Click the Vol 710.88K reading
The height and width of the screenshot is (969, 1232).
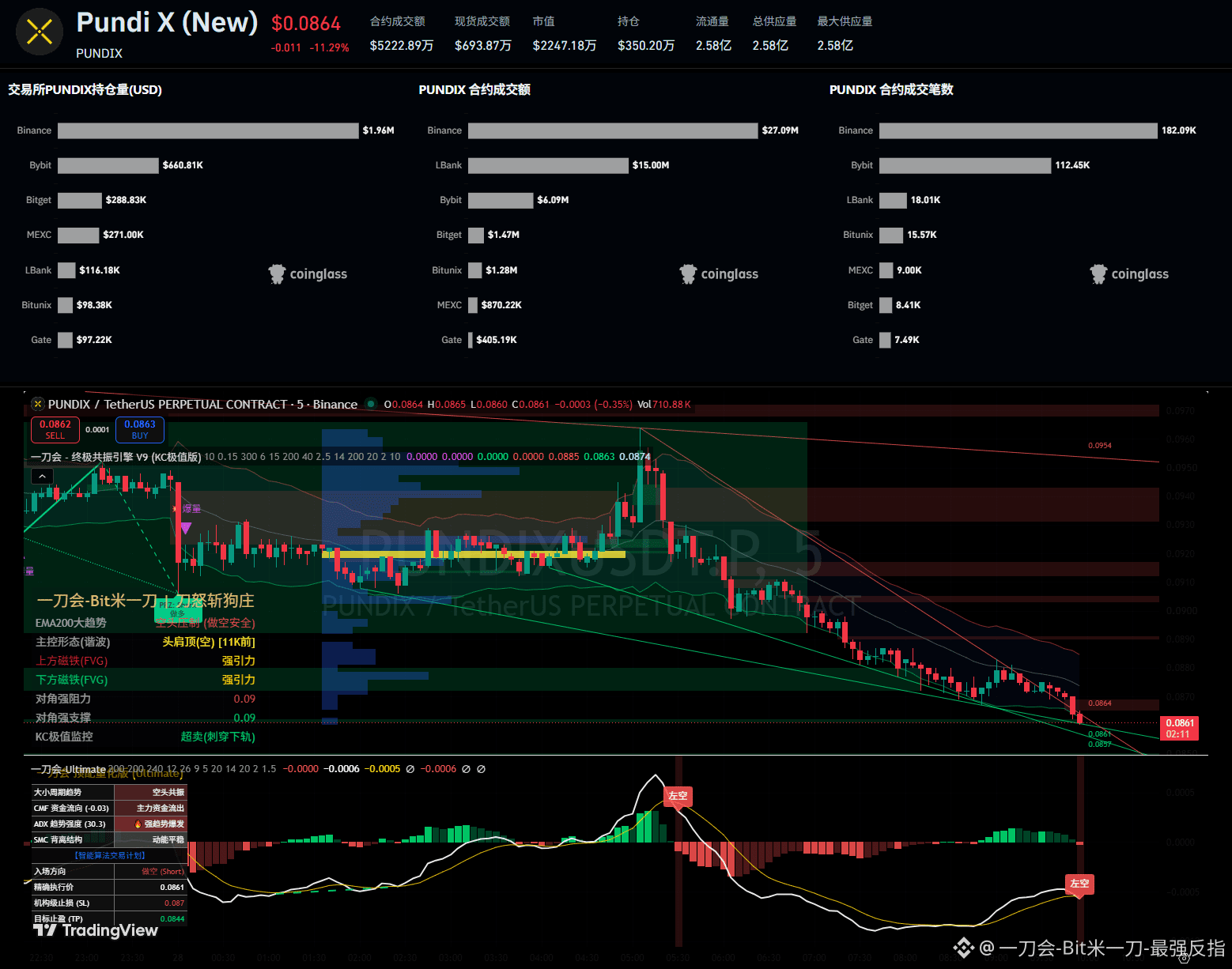[664, 404]
